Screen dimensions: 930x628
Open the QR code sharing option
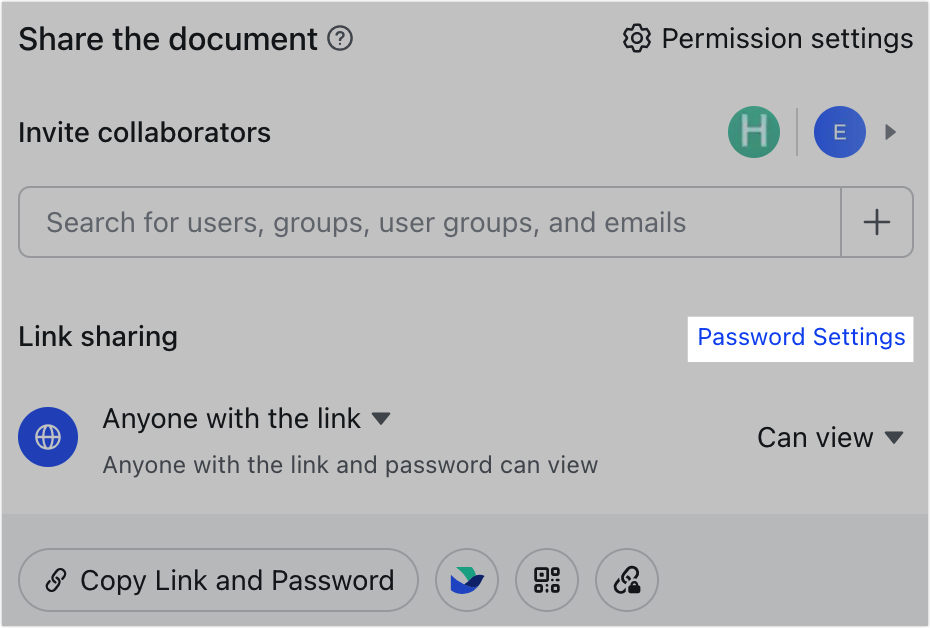[x=546, y=580]
